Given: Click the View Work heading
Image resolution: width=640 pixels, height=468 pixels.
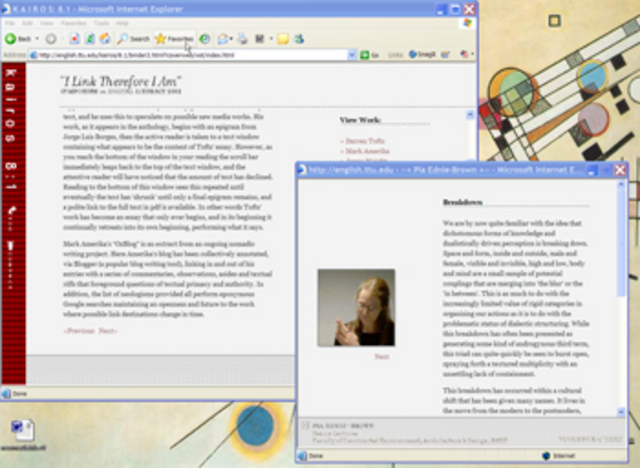Looking at the screenshot, I should click(360, 120).
